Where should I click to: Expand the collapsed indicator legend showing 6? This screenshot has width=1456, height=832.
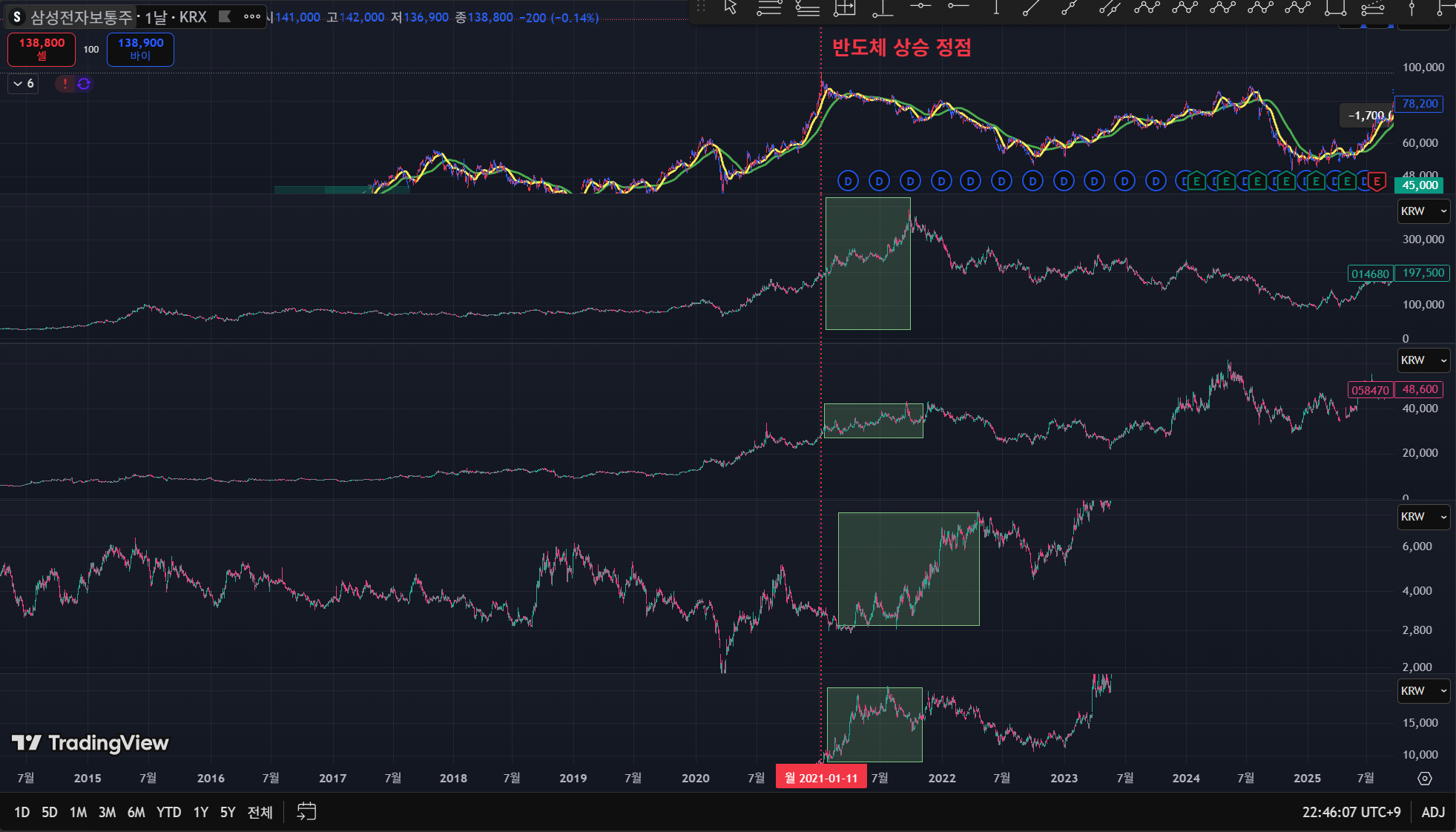point(23,84)
